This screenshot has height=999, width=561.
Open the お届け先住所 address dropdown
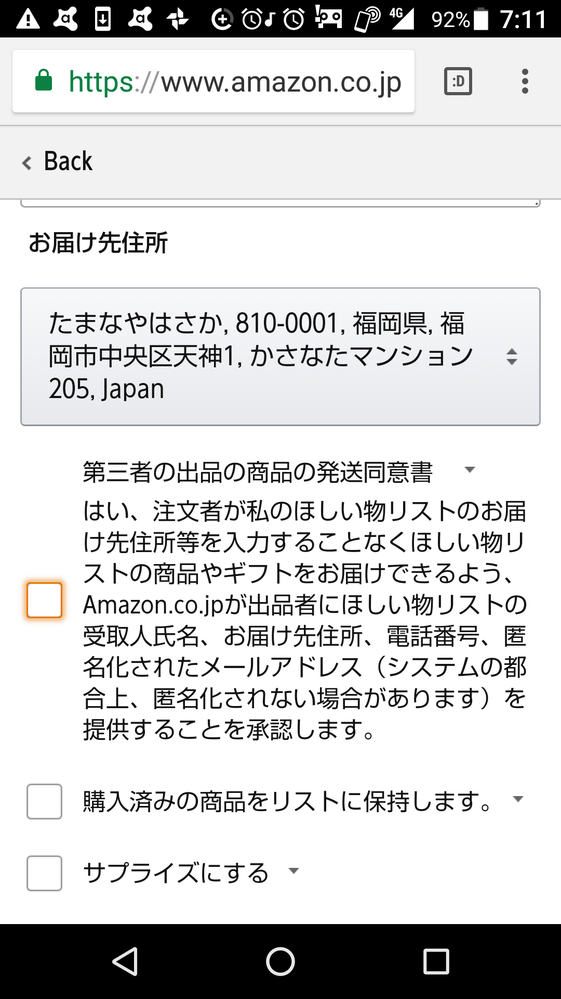point(280,357)
